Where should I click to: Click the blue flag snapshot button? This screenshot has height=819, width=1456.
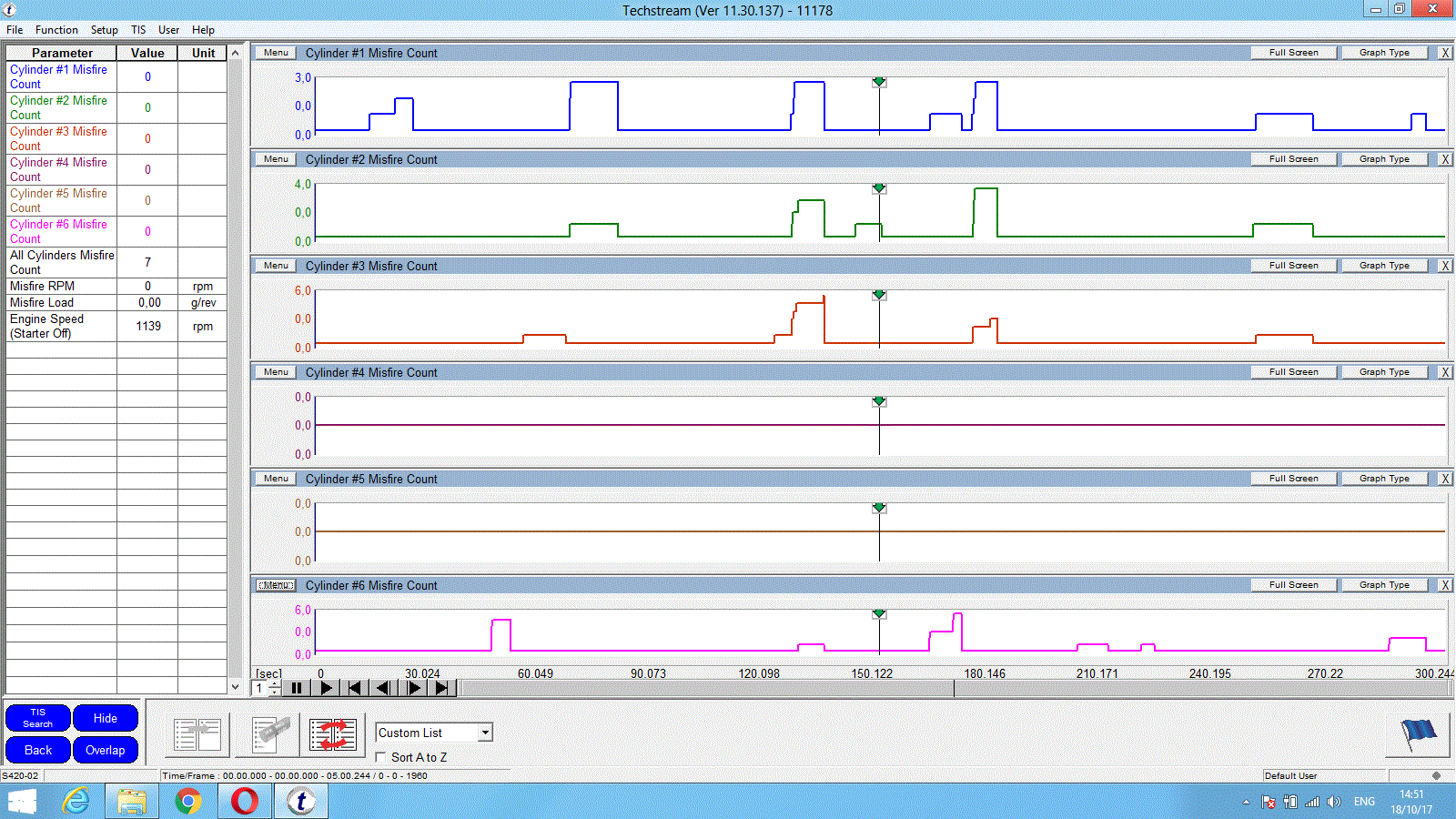[x=1417, y=733]
